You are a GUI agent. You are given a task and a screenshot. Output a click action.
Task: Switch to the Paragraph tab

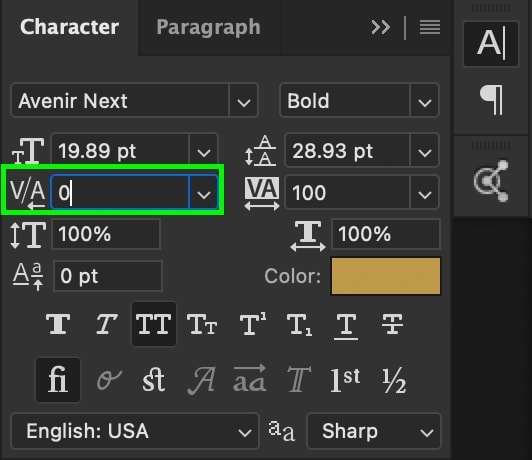(x=208, y=27)
